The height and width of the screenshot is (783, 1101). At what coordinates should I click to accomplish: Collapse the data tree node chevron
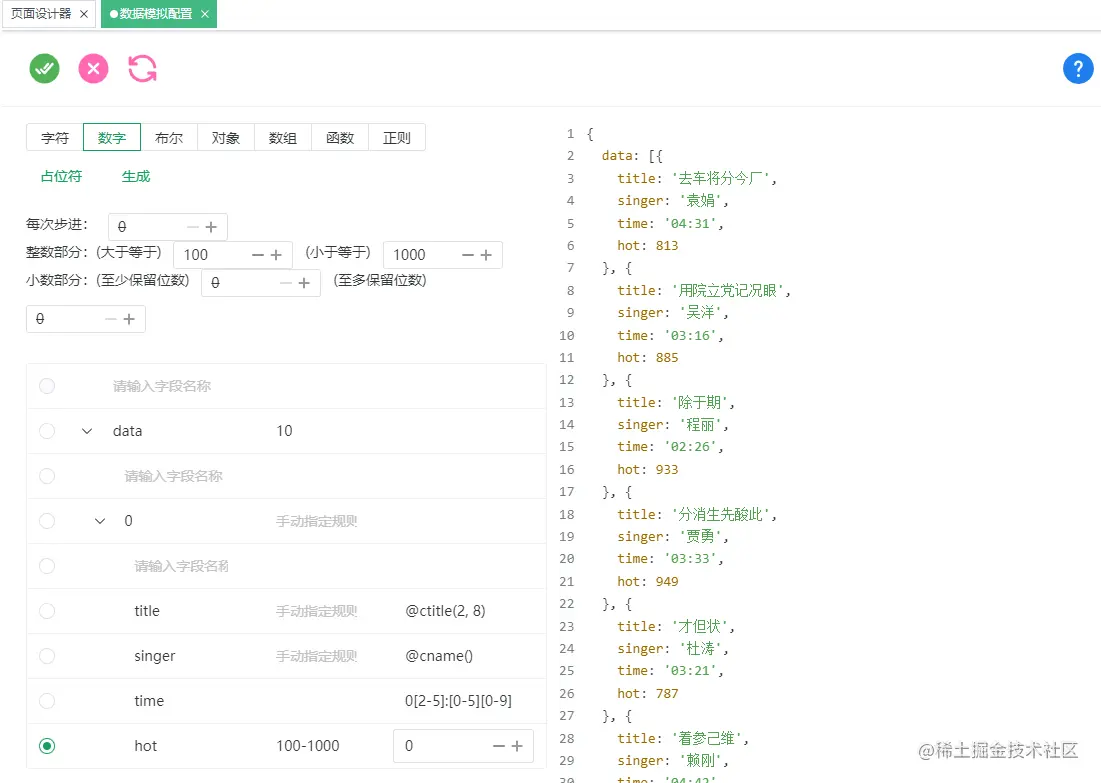[87, 430]
